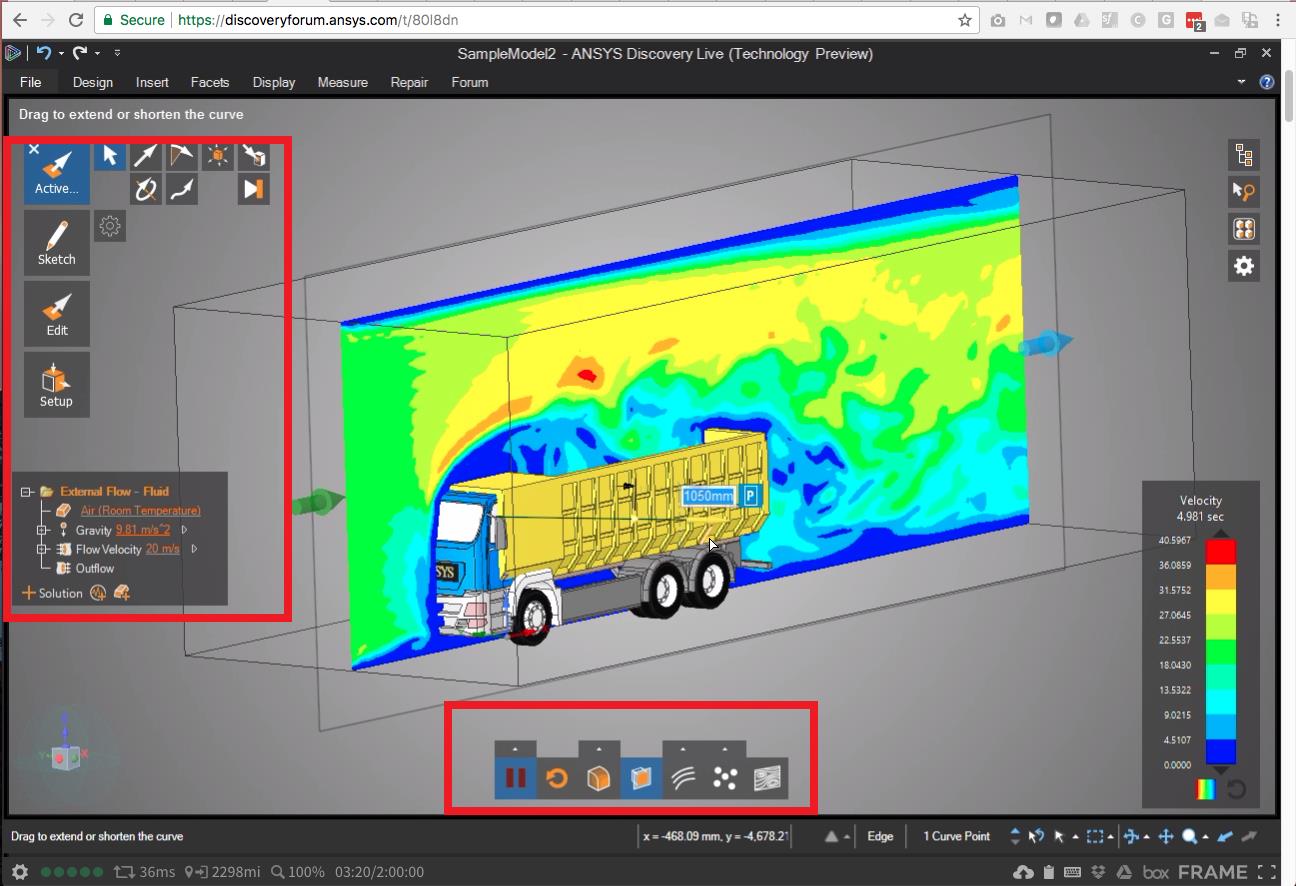Viewport: 1296px width, 886px height.
Task: Click the P button beside dimension field
Action: coord(751,495)
